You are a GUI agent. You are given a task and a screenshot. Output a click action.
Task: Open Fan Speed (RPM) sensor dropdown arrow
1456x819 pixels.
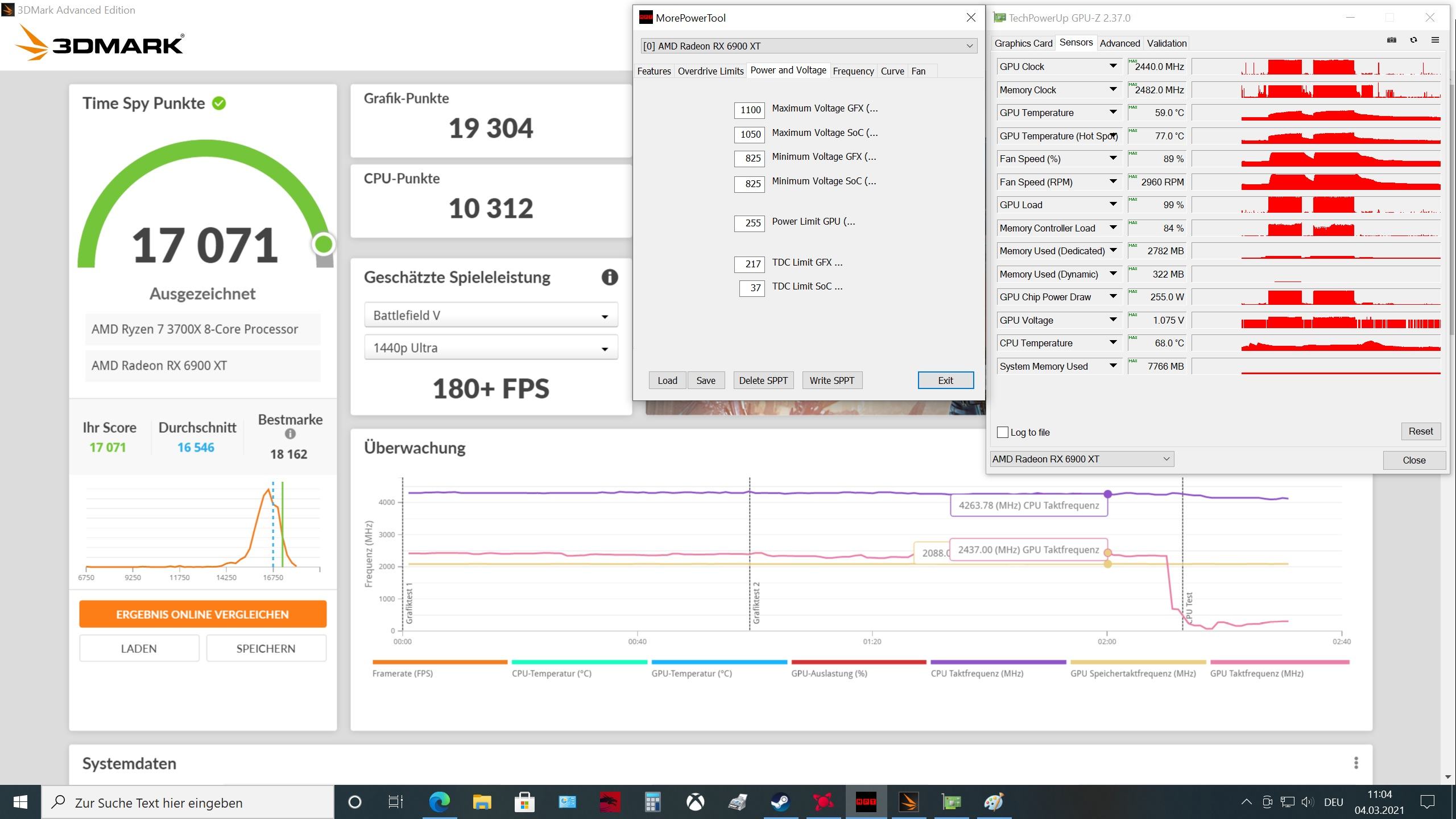coord(1113,181)
